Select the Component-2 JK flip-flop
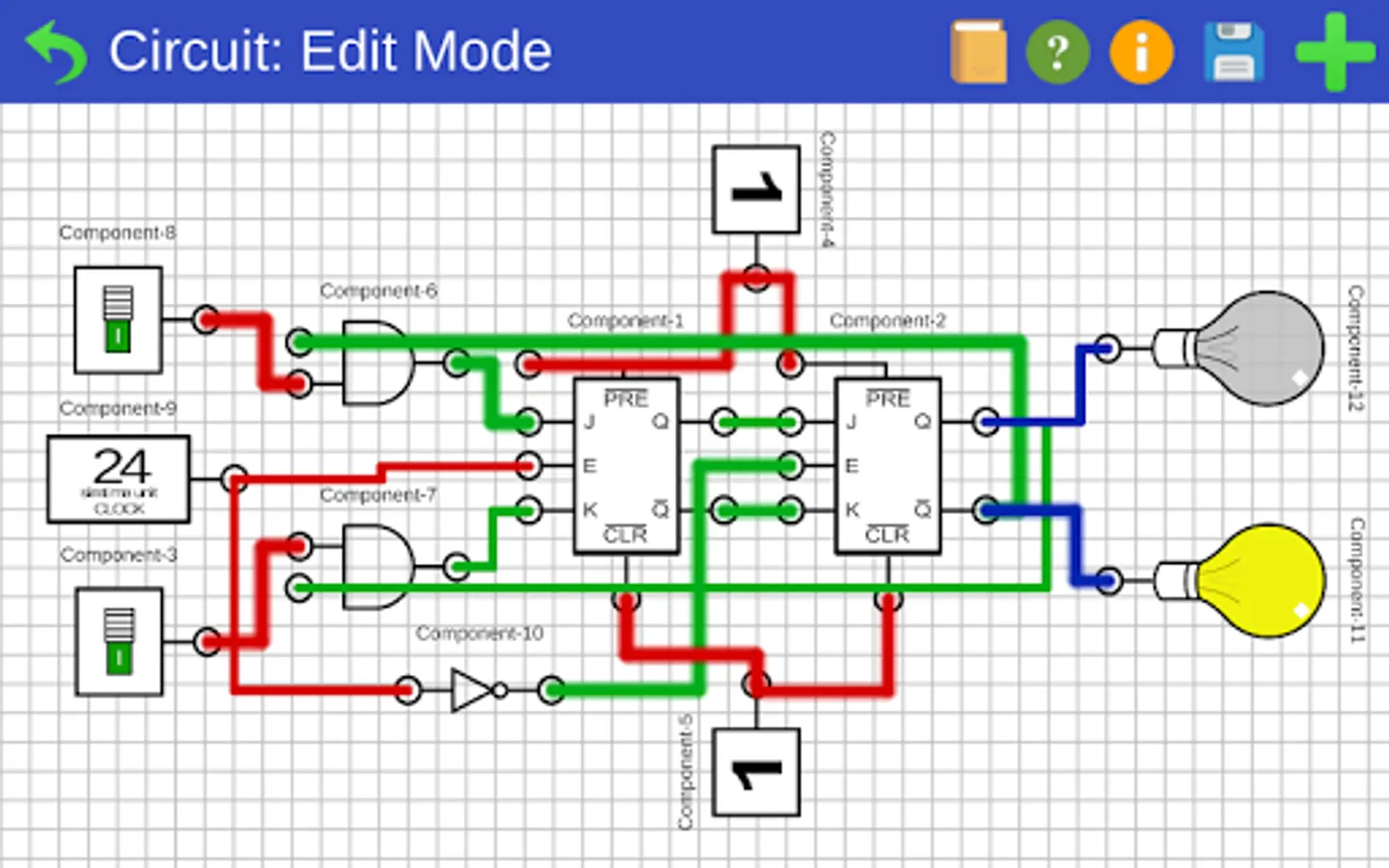The width and height of the screenshot is (1389, 868). (887, 466)
